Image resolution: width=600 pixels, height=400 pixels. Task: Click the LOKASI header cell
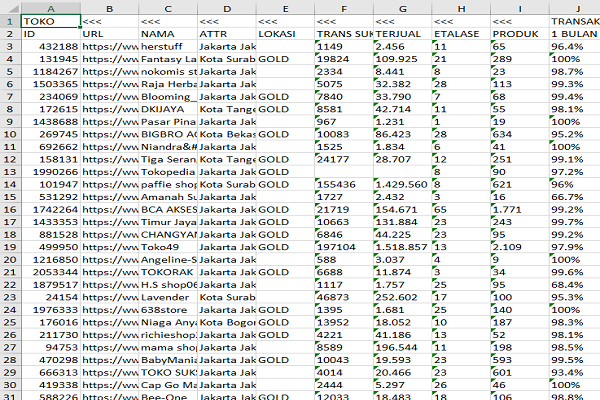(285, 34)
